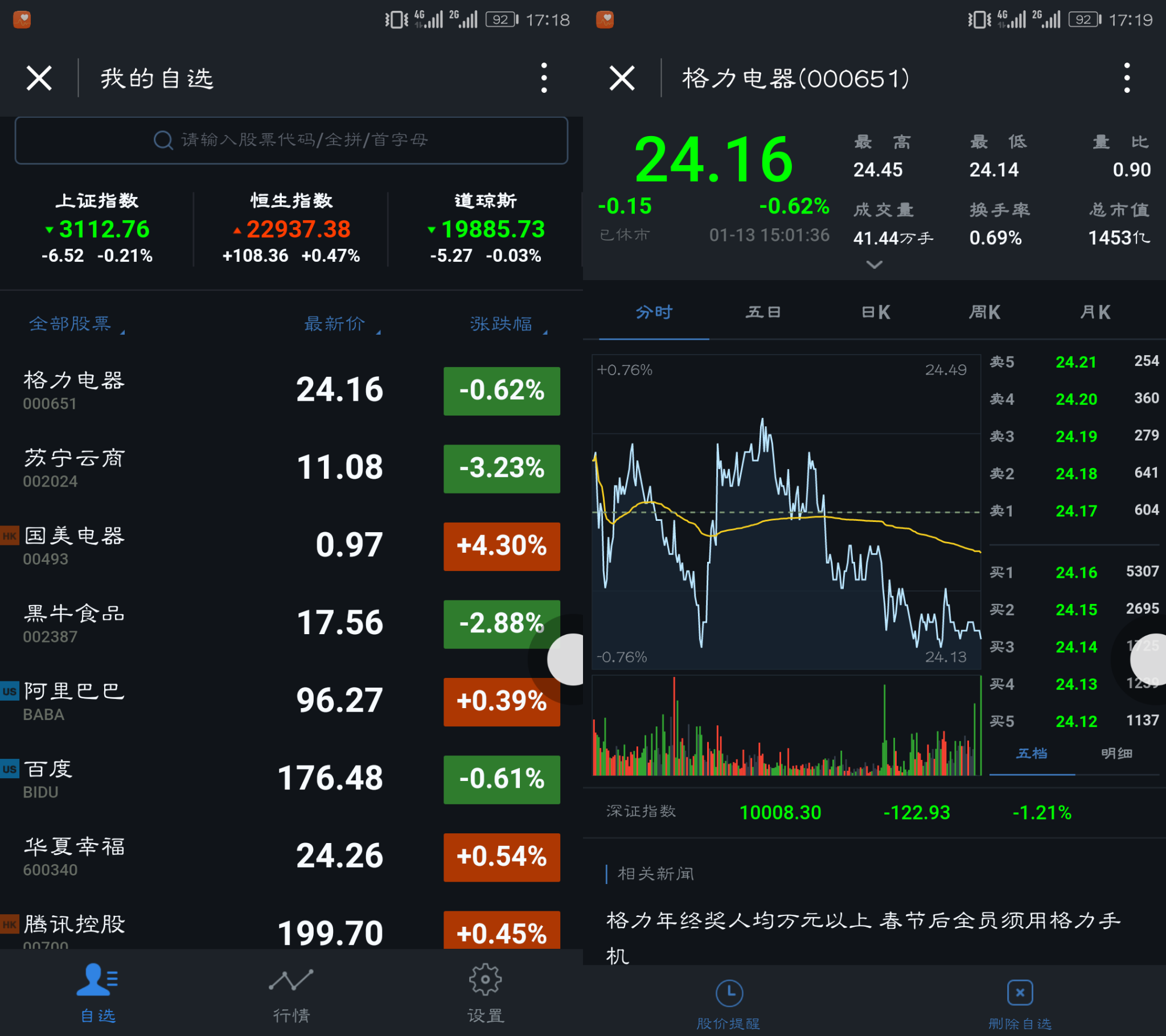The image size is (1166, 1036).
Task: Sort by 涨跌幅 column
Action: click(508, 324)
